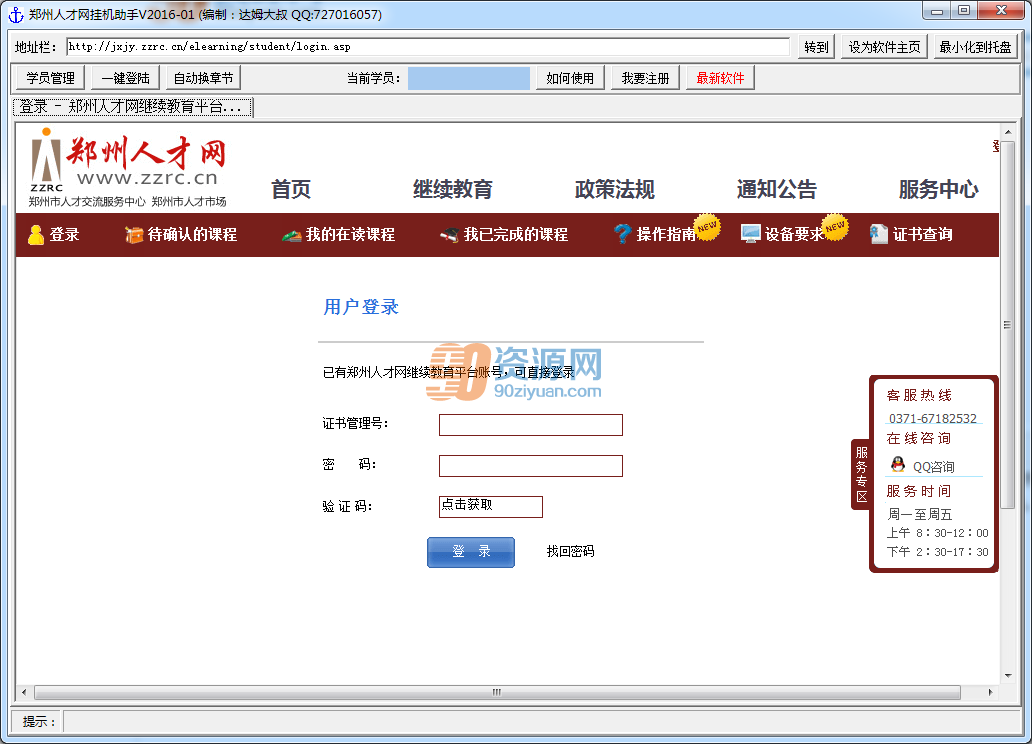Open 通知公告 notices menu
Image resolution: width=1032 pixels, height=744 pixels.
tap(777, 189)
